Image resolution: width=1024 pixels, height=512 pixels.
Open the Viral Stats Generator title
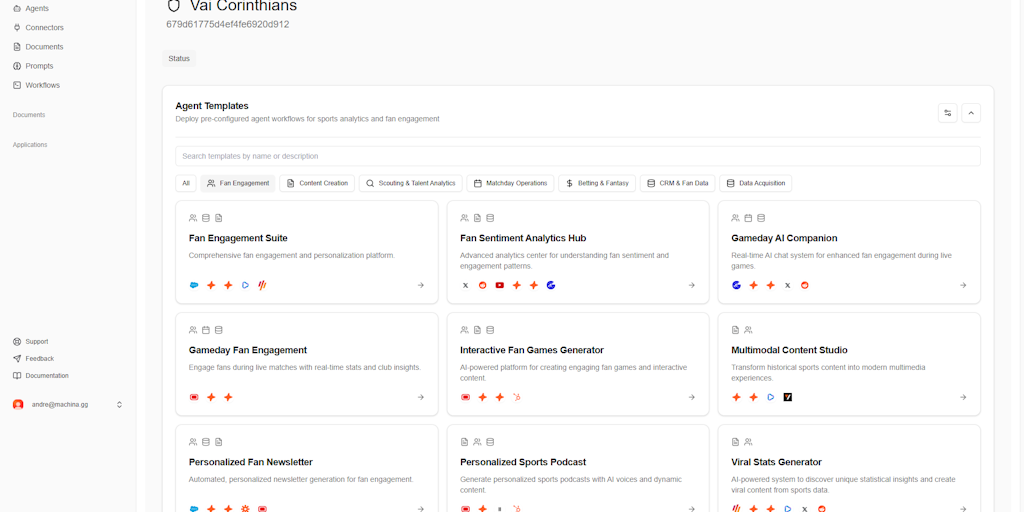(x=776, y=462)
